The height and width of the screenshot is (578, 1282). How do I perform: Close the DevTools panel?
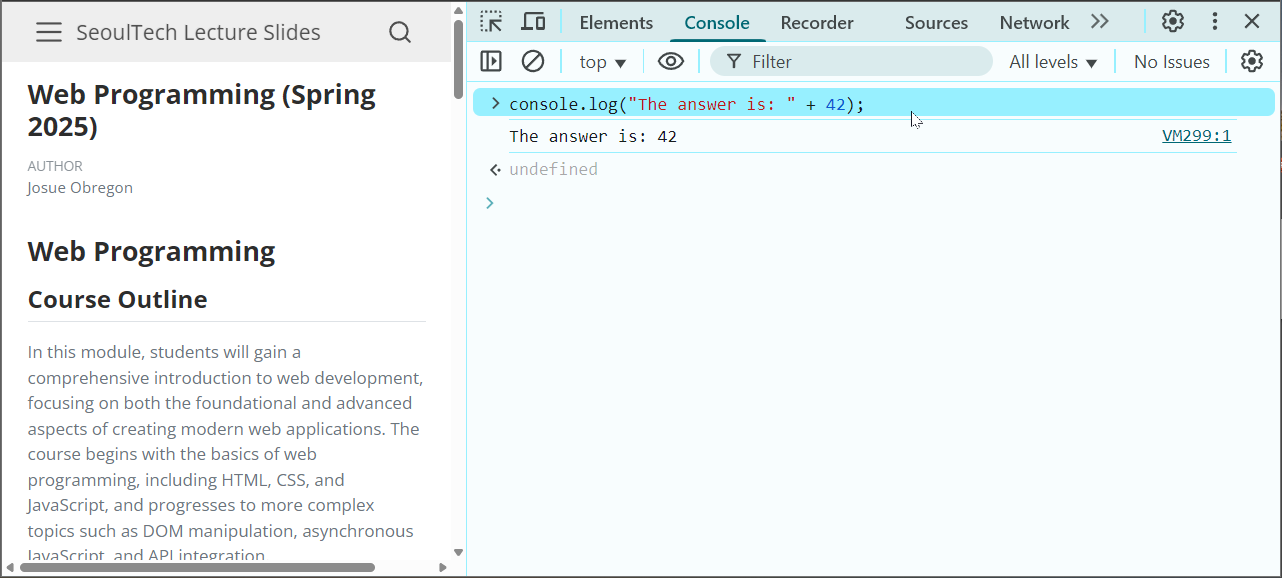pos(1252,22)
